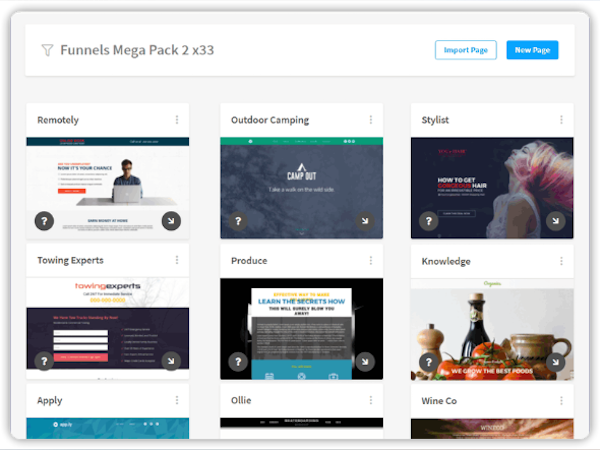Click the question mark icon on Knowledge

point(429,362)
